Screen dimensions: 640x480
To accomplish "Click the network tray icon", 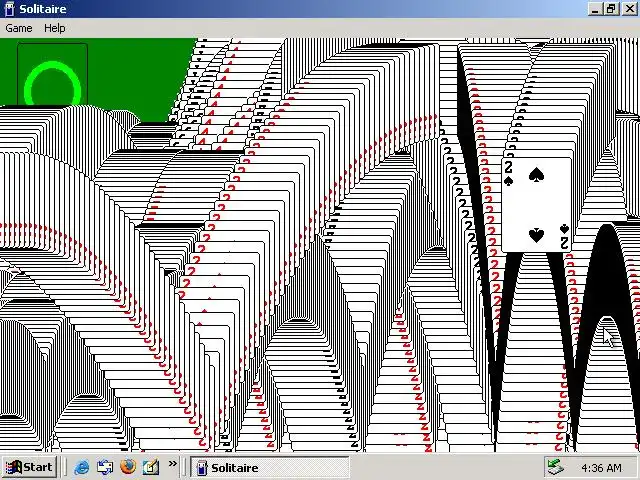I will 556,467.
